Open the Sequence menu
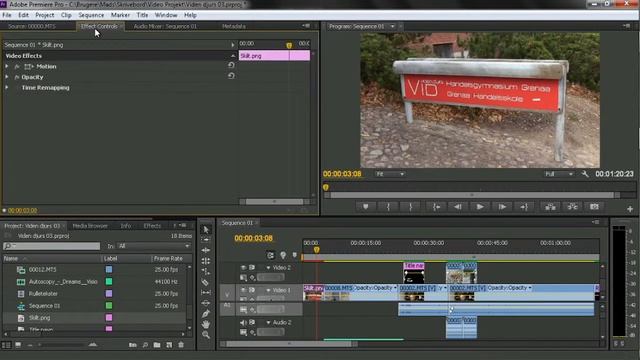This screenshot has height=360, width=640. (91, 15)
